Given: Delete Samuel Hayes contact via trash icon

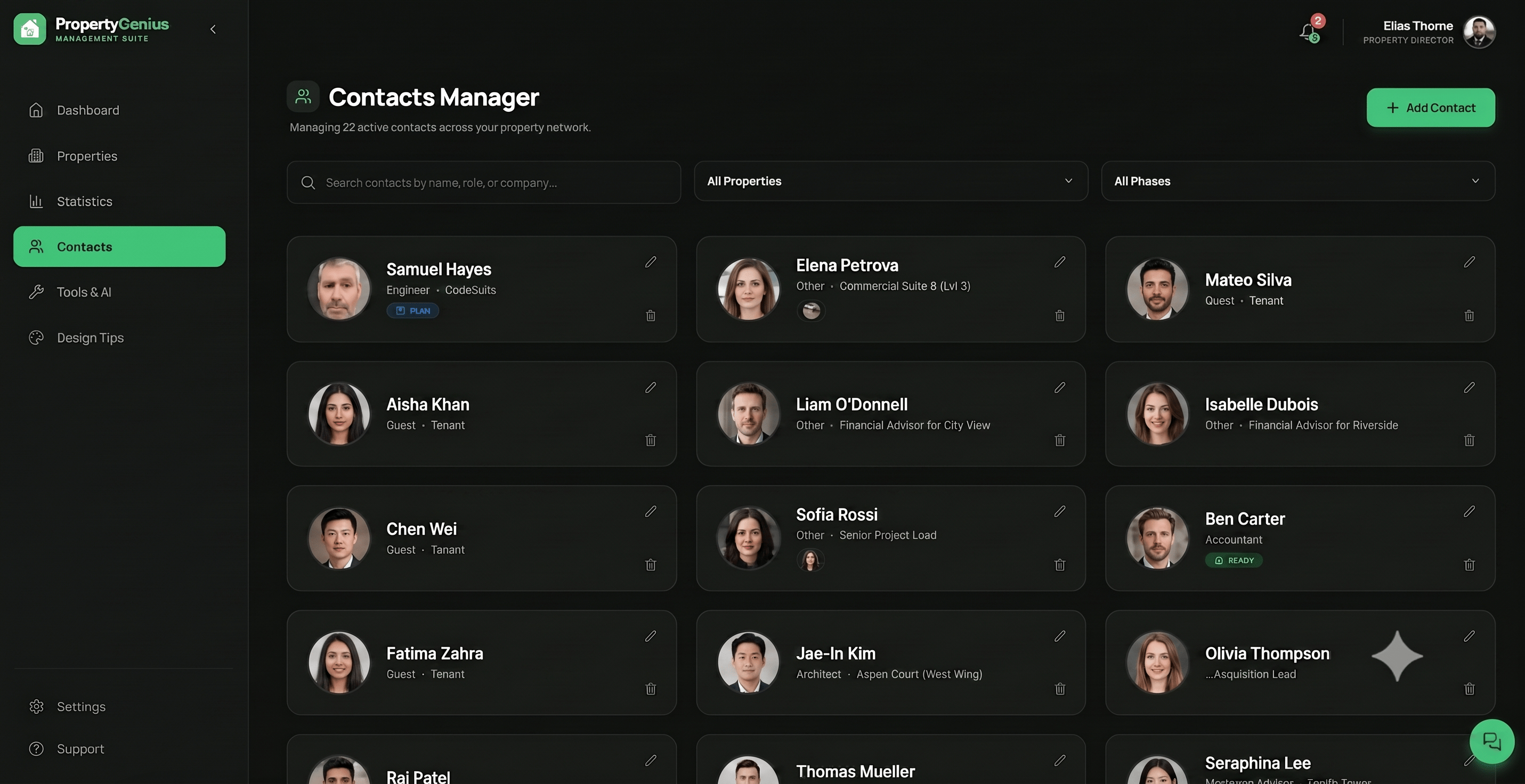Looking at the screenshot, I should [x=651, y=316].
